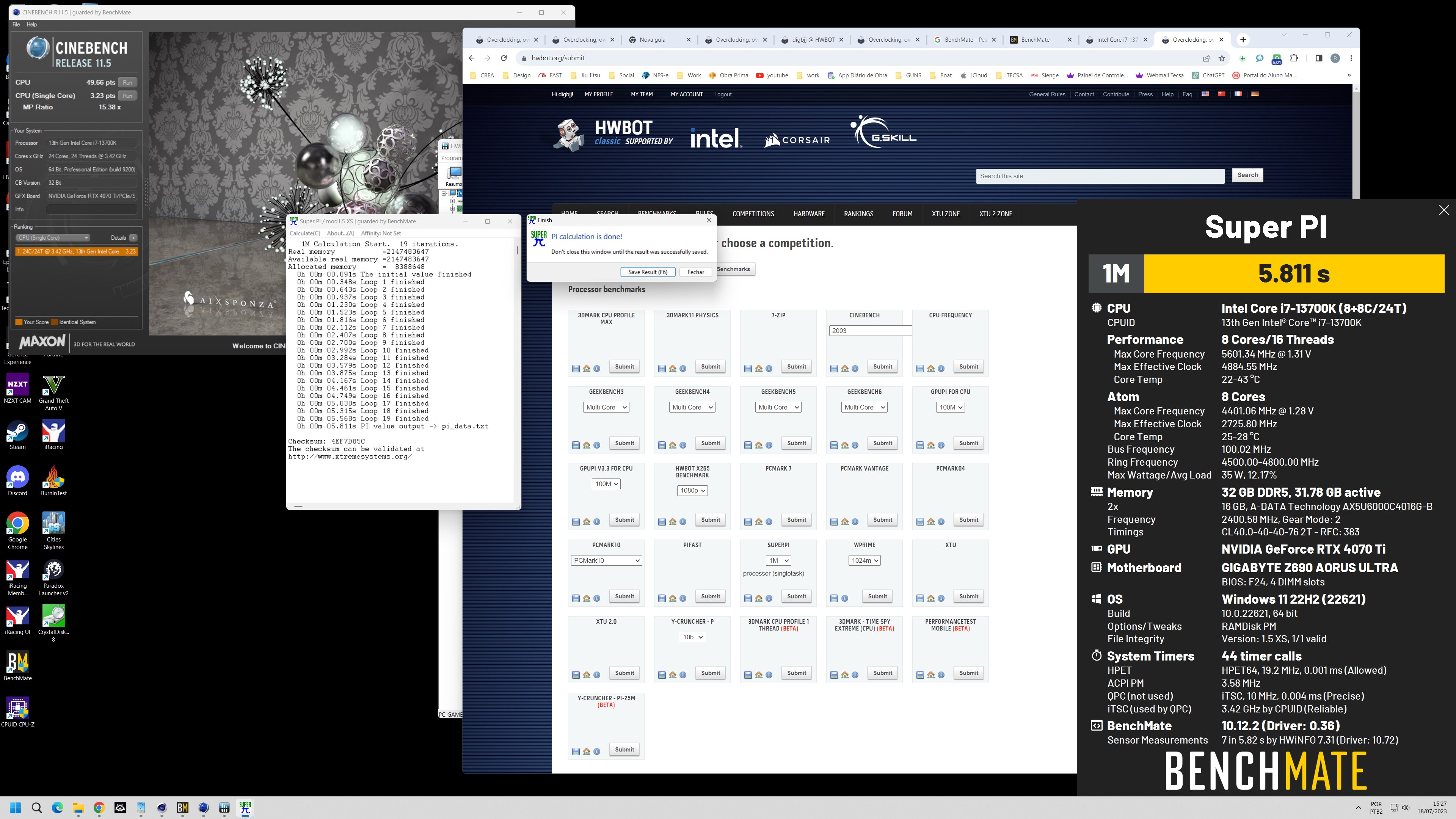Open Microsoft Edge from the taskbar

(58, 808)
